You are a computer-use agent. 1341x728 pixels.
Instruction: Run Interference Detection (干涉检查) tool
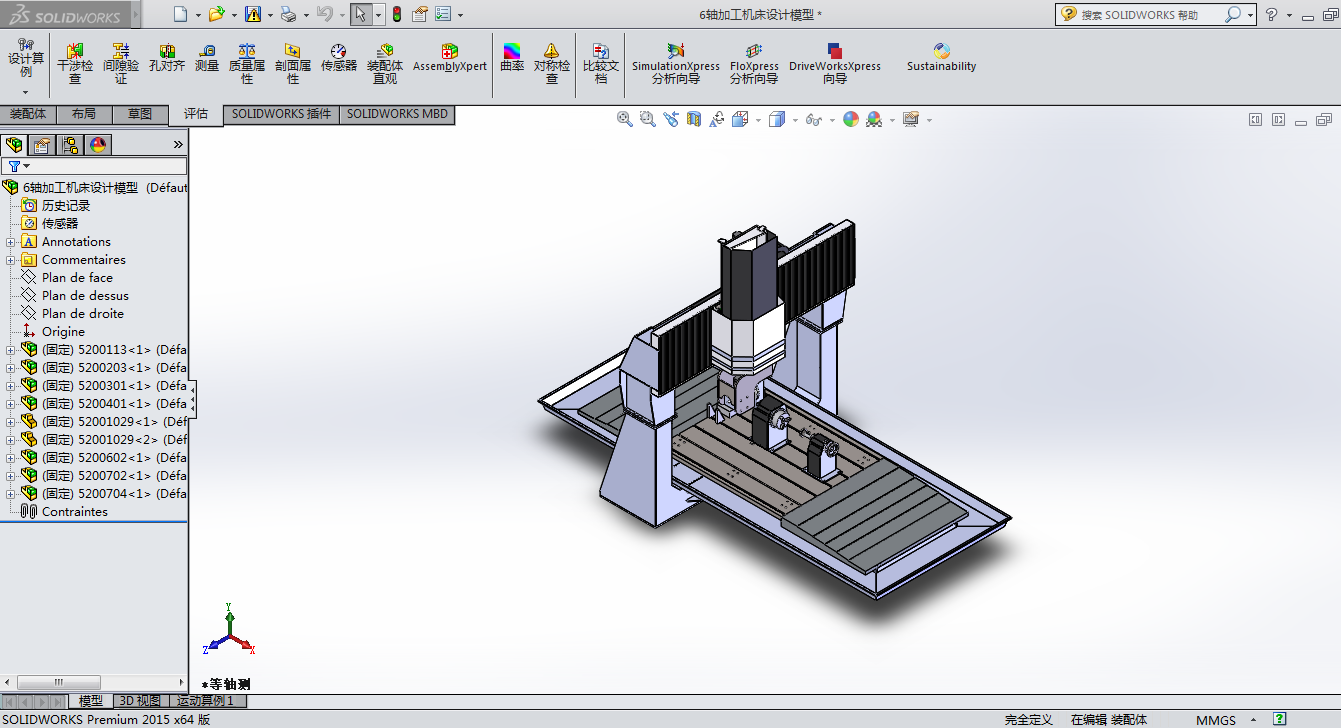coord(75,63)
